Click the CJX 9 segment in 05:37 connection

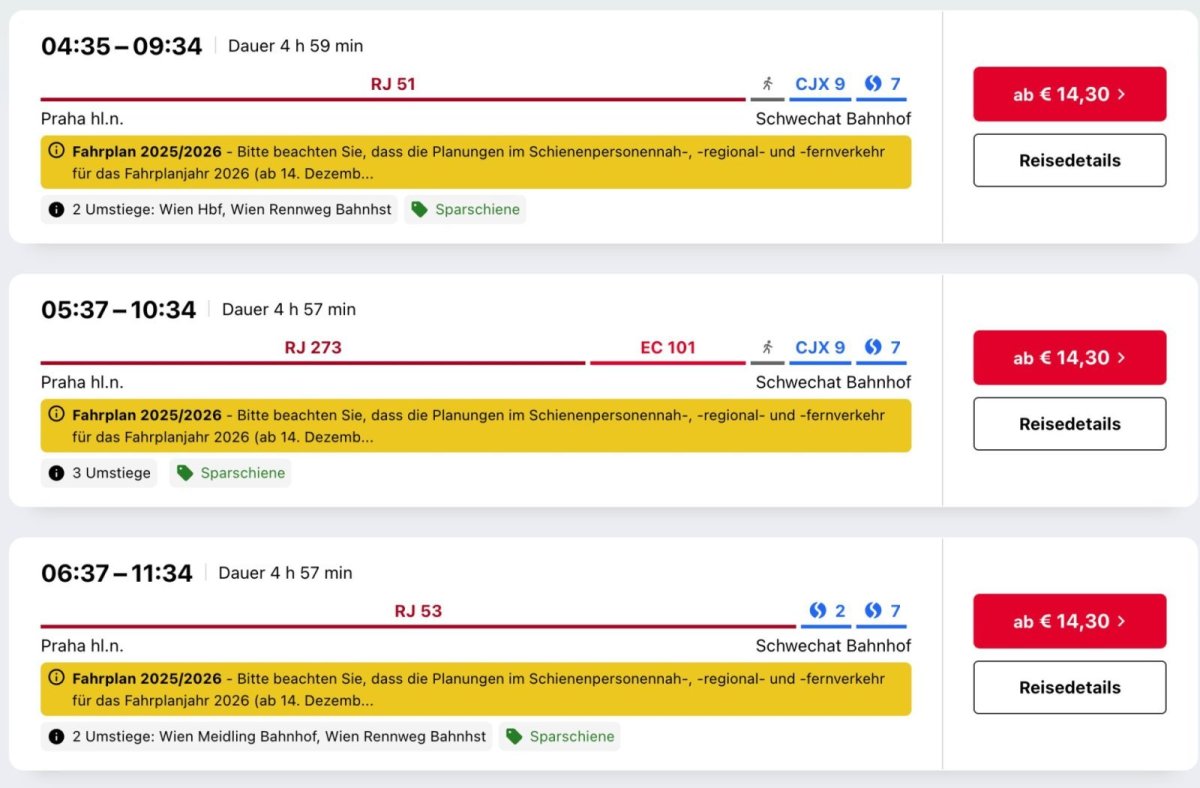[x=820, y=348]
